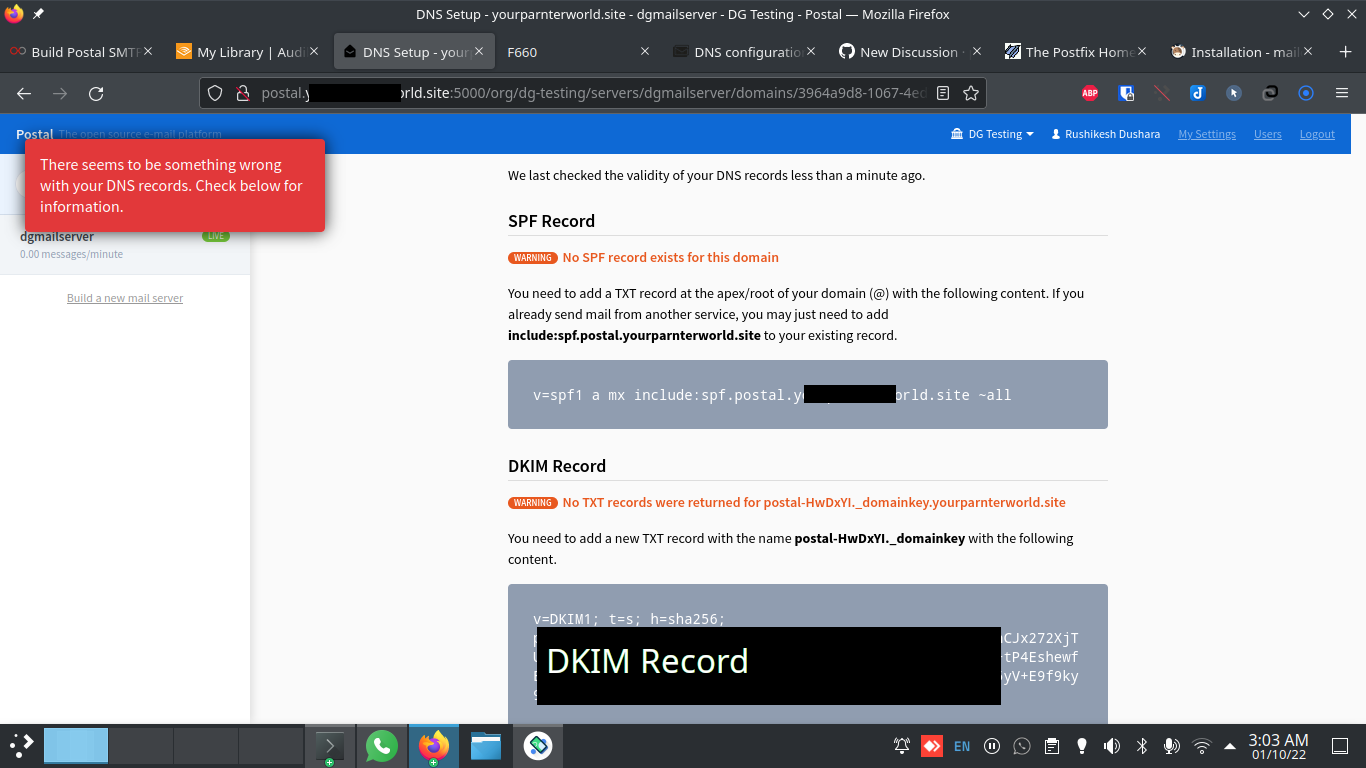Toggle the microphone tray icon
This screenshot has width=1366, height=768.
point(1171,746)
